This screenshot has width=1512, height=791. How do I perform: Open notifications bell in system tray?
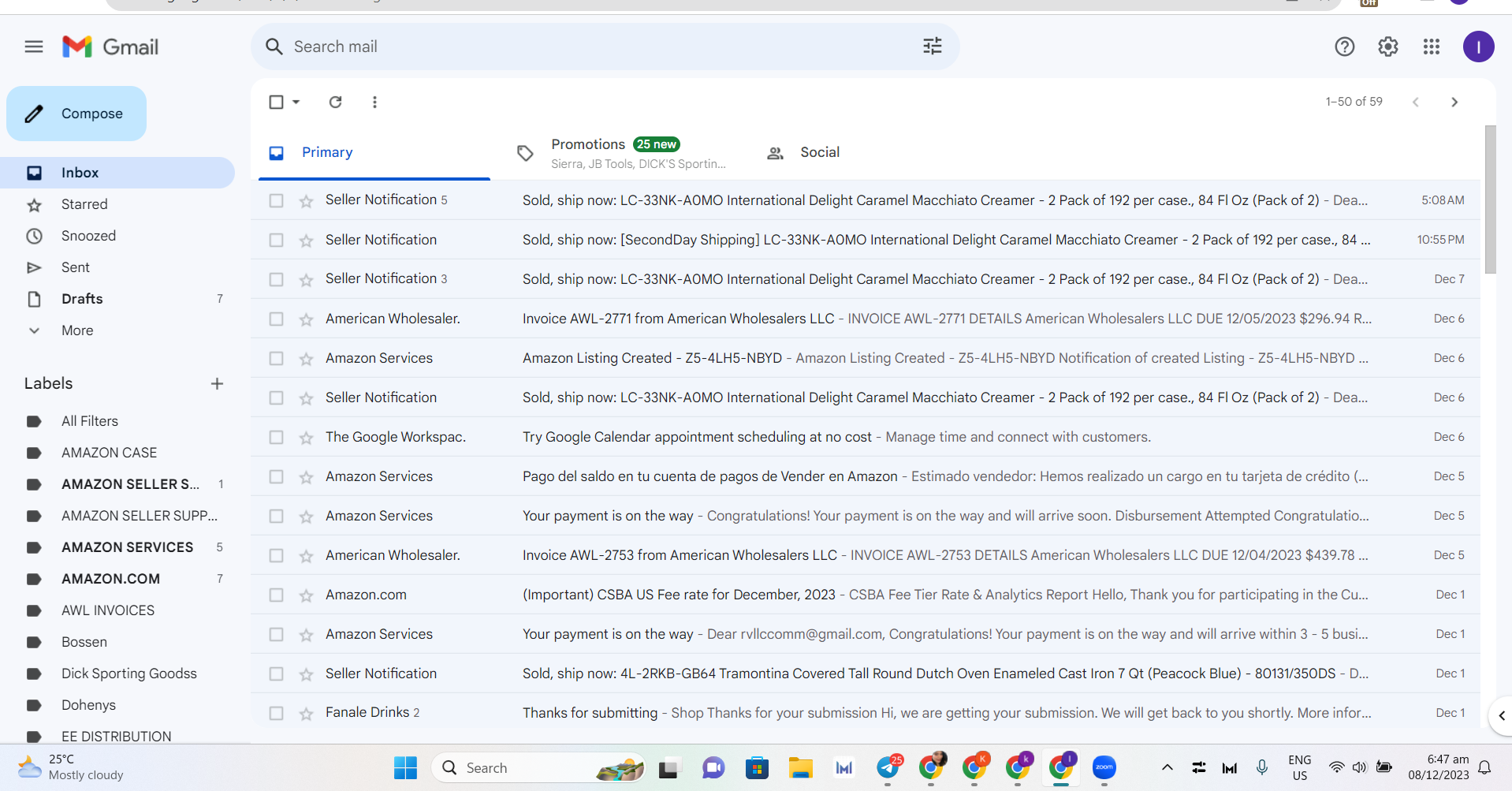[1484, 767]
